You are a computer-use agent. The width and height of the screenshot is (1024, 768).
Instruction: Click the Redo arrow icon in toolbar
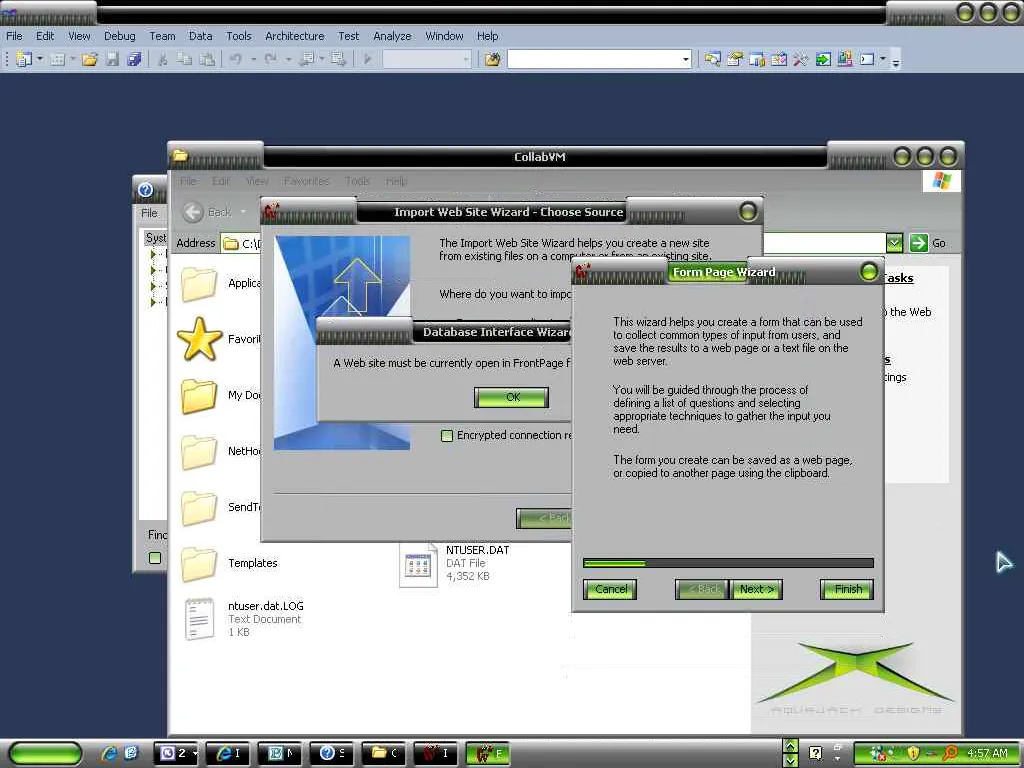[x=271, y=59]
